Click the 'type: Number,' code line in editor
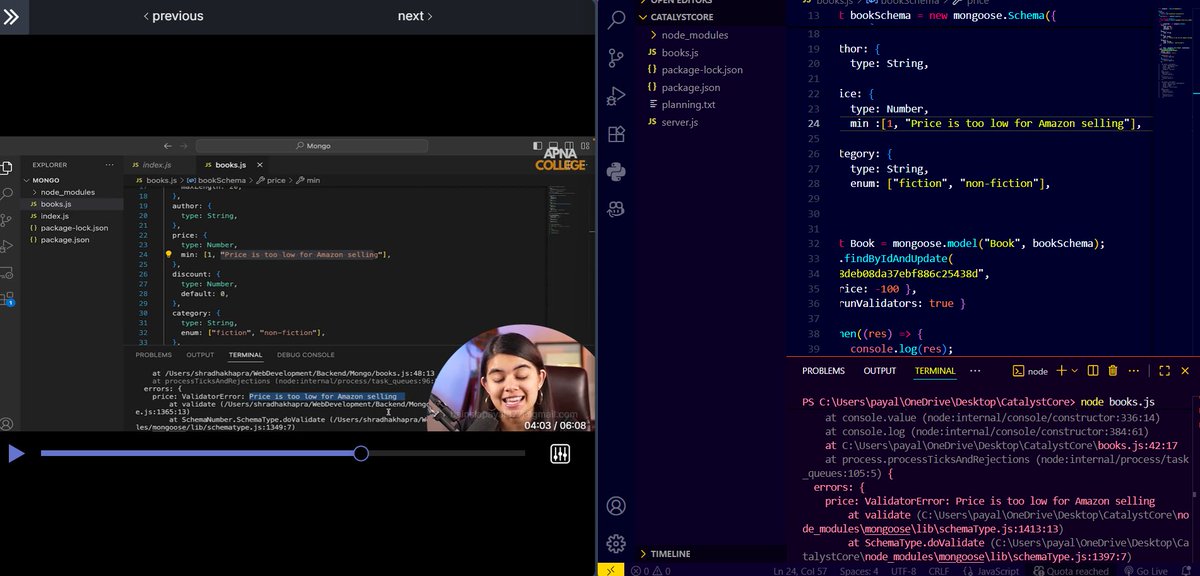This screenshot has height=576, width=1200. tap(889, 109)
